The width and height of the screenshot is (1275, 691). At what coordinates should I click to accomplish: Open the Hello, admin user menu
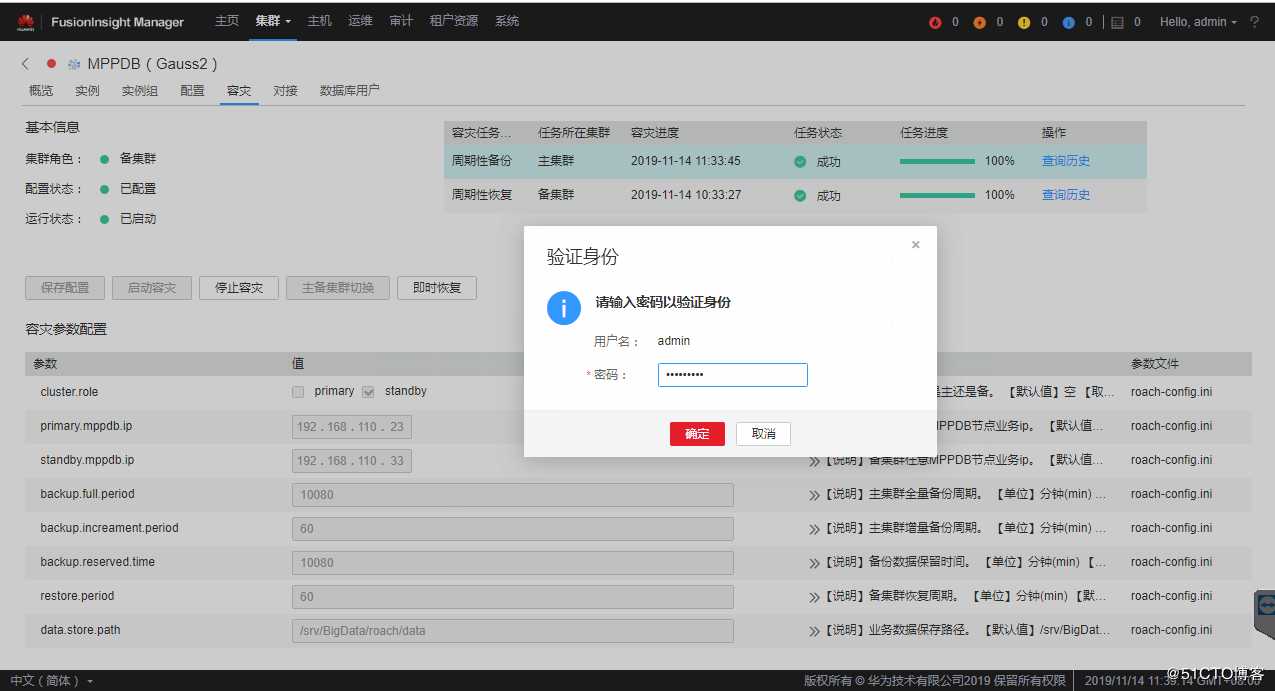pos(1196,21)
